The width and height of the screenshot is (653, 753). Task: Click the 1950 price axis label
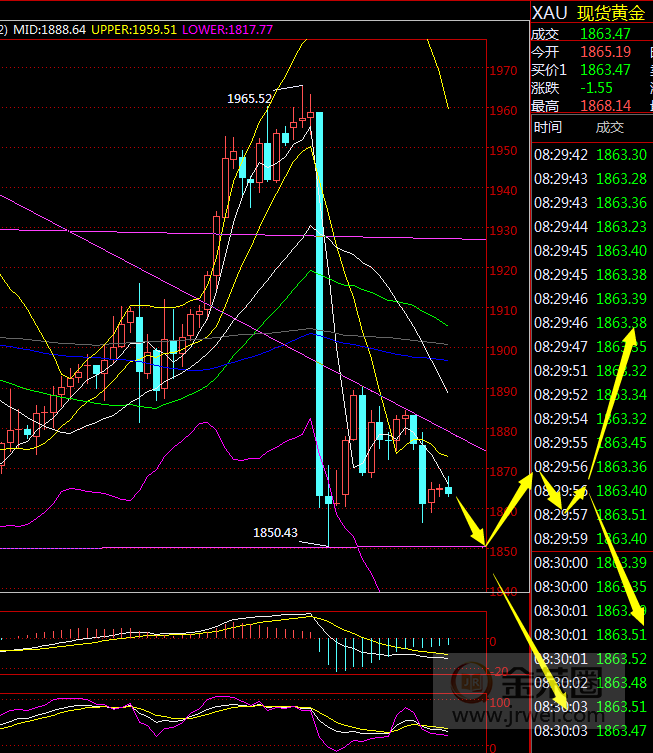pos(503,151)
